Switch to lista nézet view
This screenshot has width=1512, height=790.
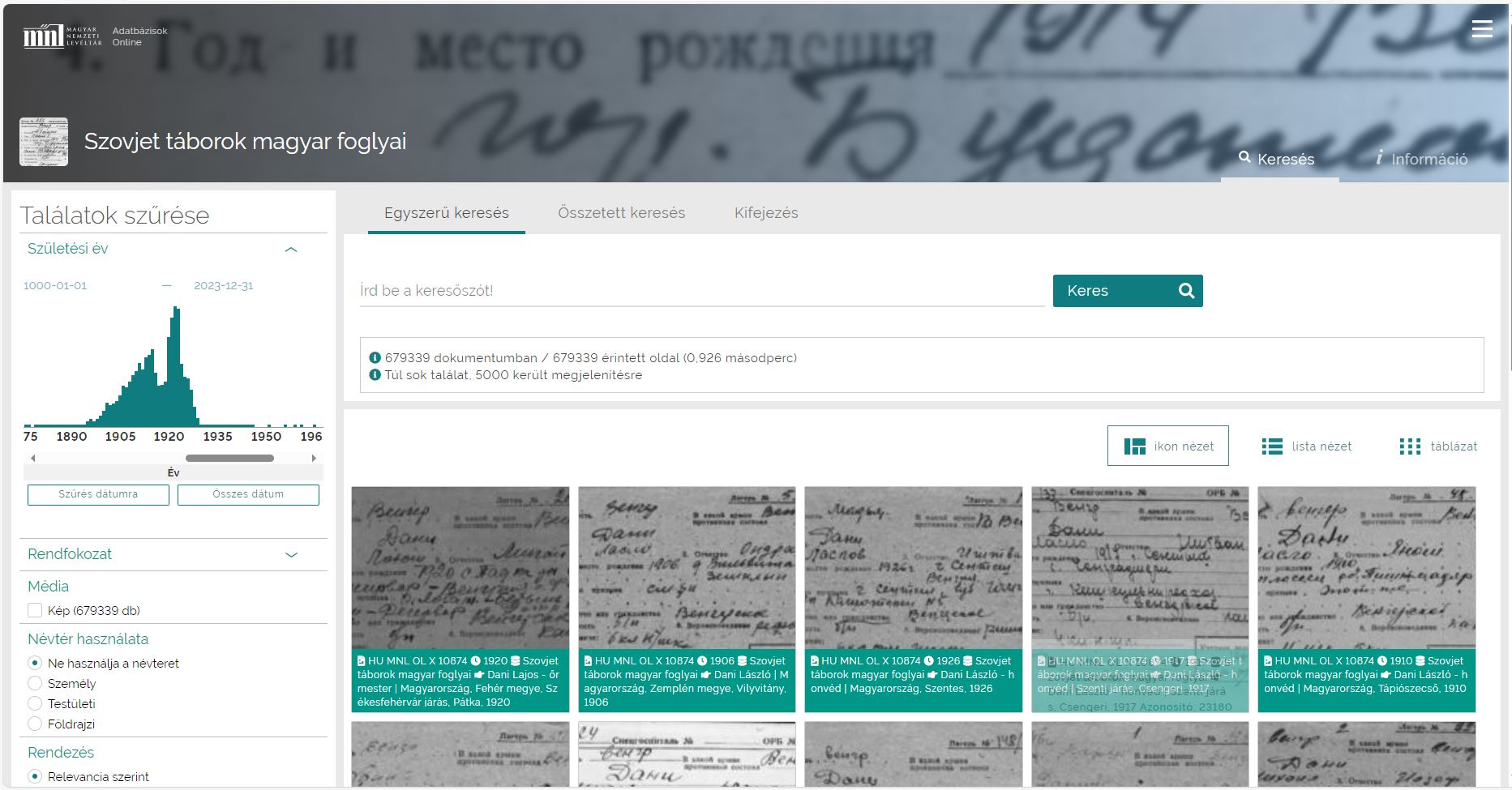pos(1307,446)
